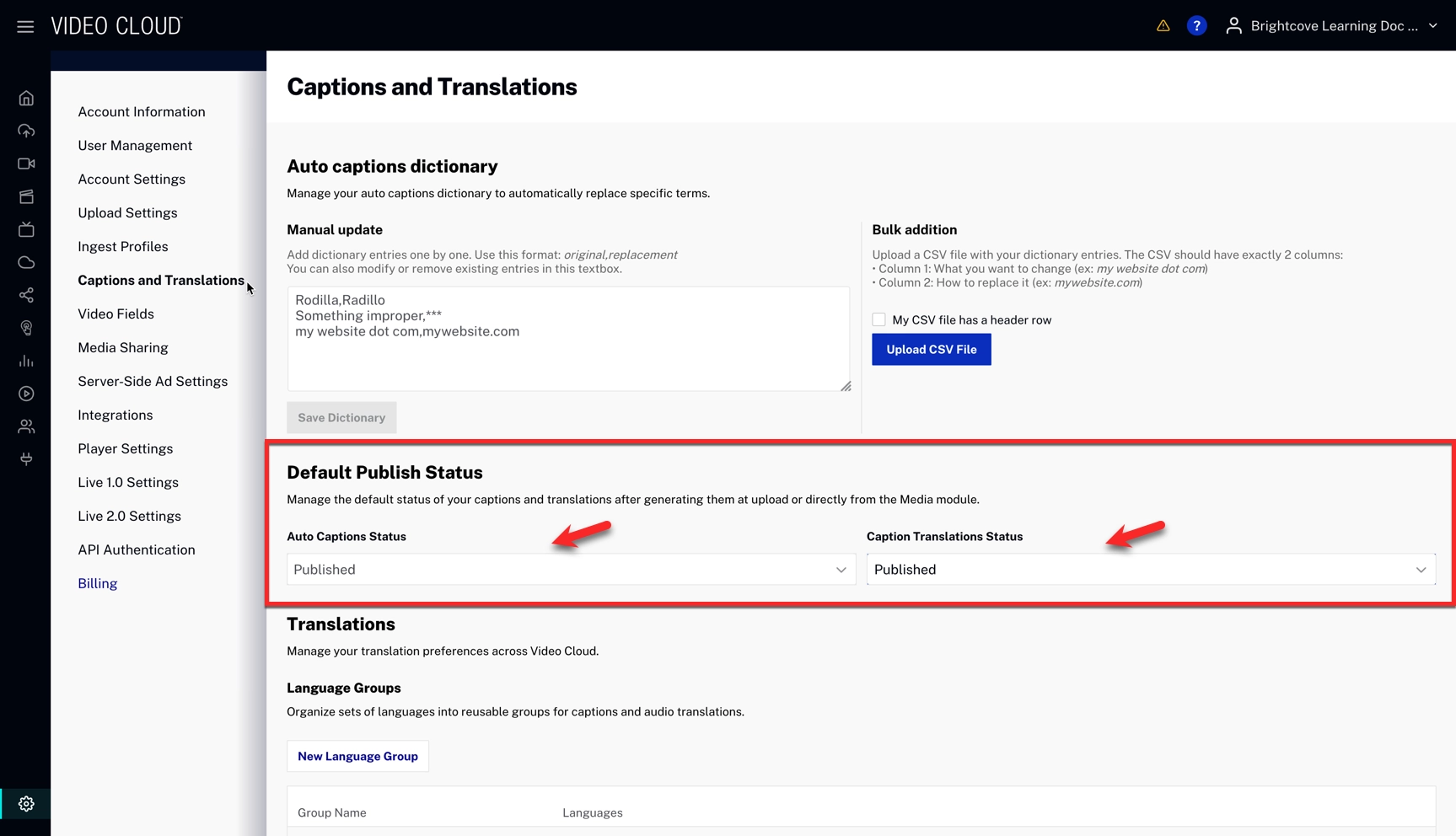Open the hamburger navigation menu
Viewport: 1456px width, 836px height.
[x=25, y=26]
